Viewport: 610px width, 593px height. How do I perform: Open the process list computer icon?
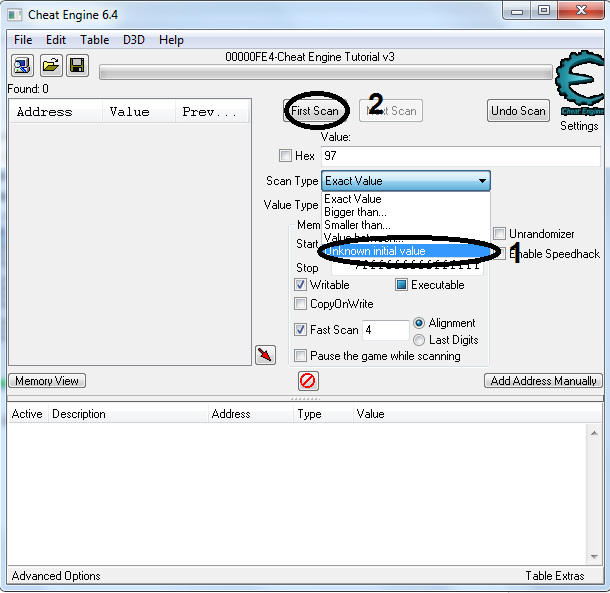(x=22, y=65)
